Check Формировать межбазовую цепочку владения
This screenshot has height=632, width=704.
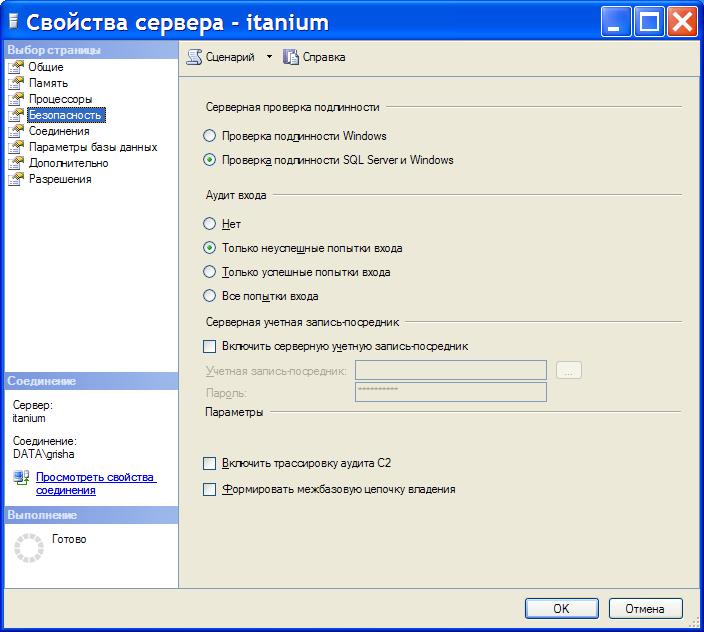tap(209, 489)
